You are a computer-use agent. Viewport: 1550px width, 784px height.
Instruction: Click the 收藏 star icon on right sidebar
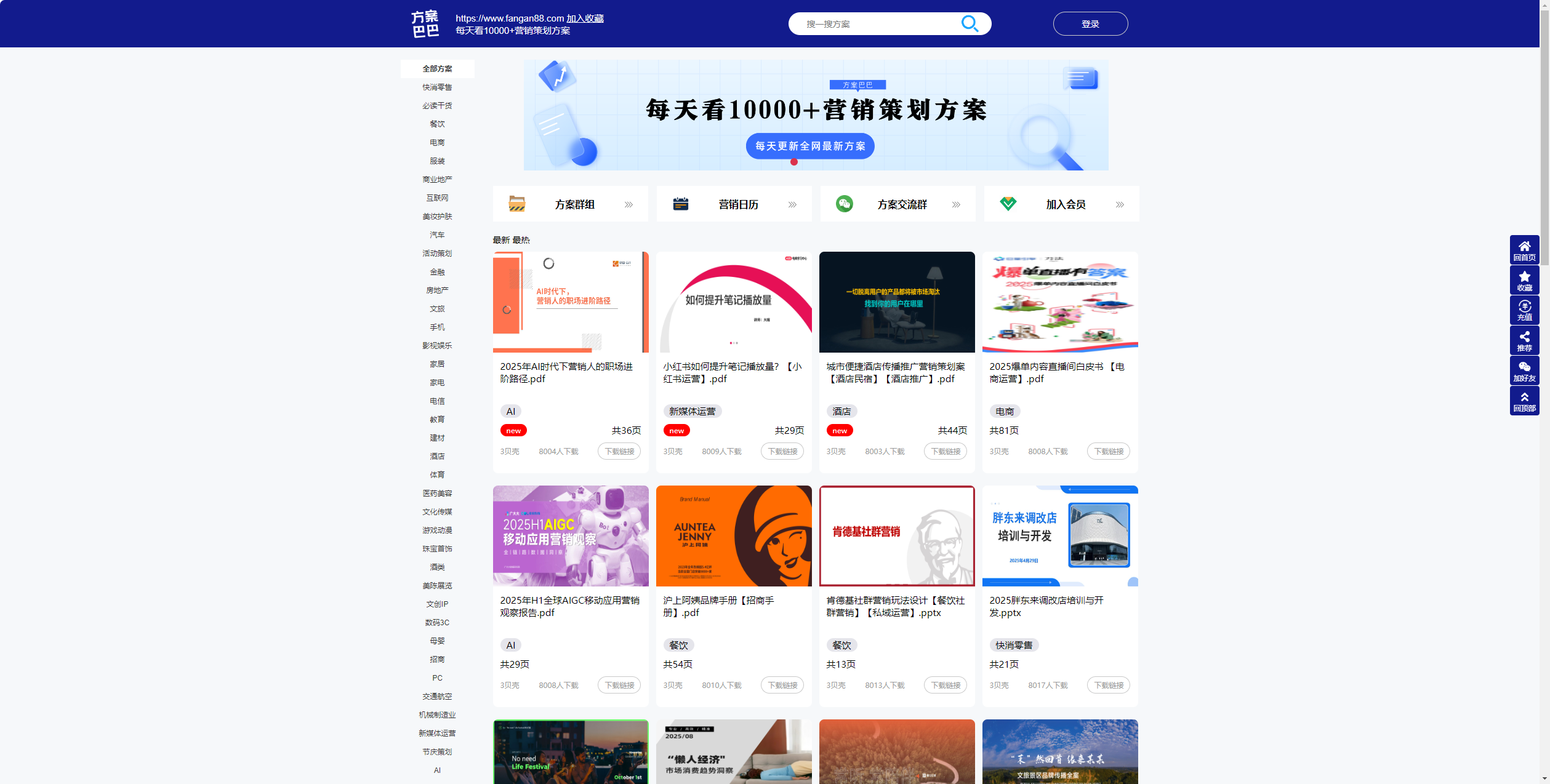pyautogui.click(x=1525, y=276)
